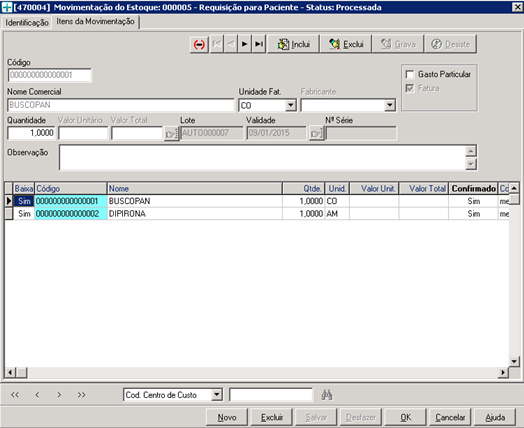This screenshot has width=524, height=428.
Task: Click the Nº Série field
Action: (x=361, y=133)
